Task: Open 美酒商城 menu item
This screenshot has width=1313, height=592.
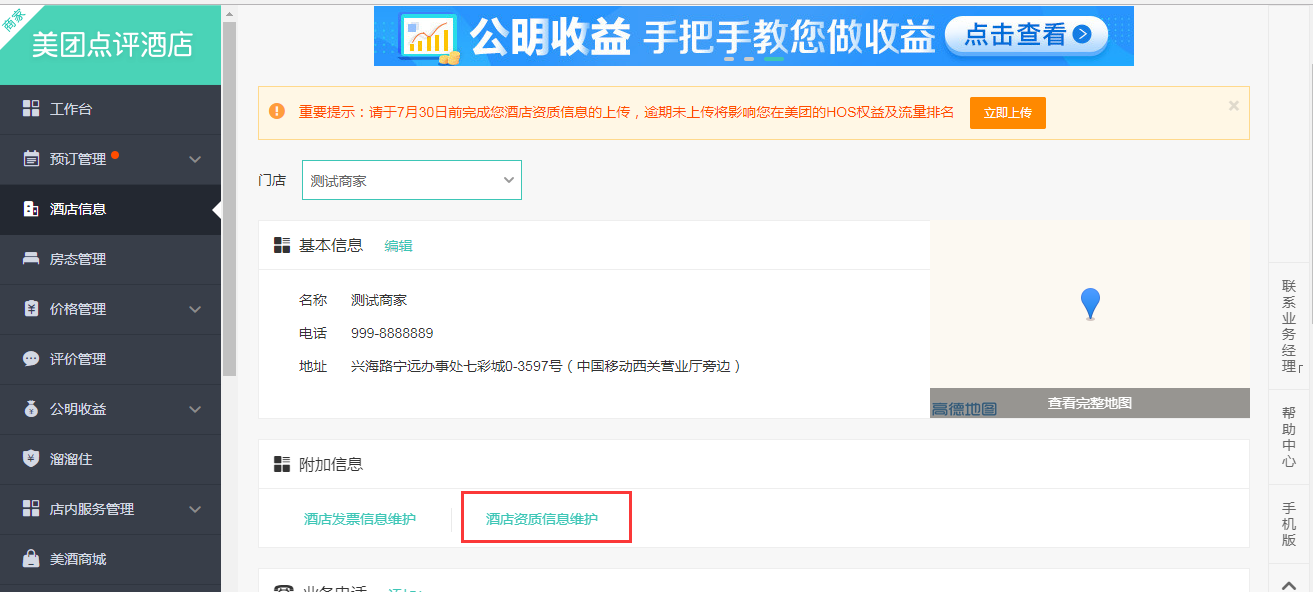Action: [x=110, y=559]
